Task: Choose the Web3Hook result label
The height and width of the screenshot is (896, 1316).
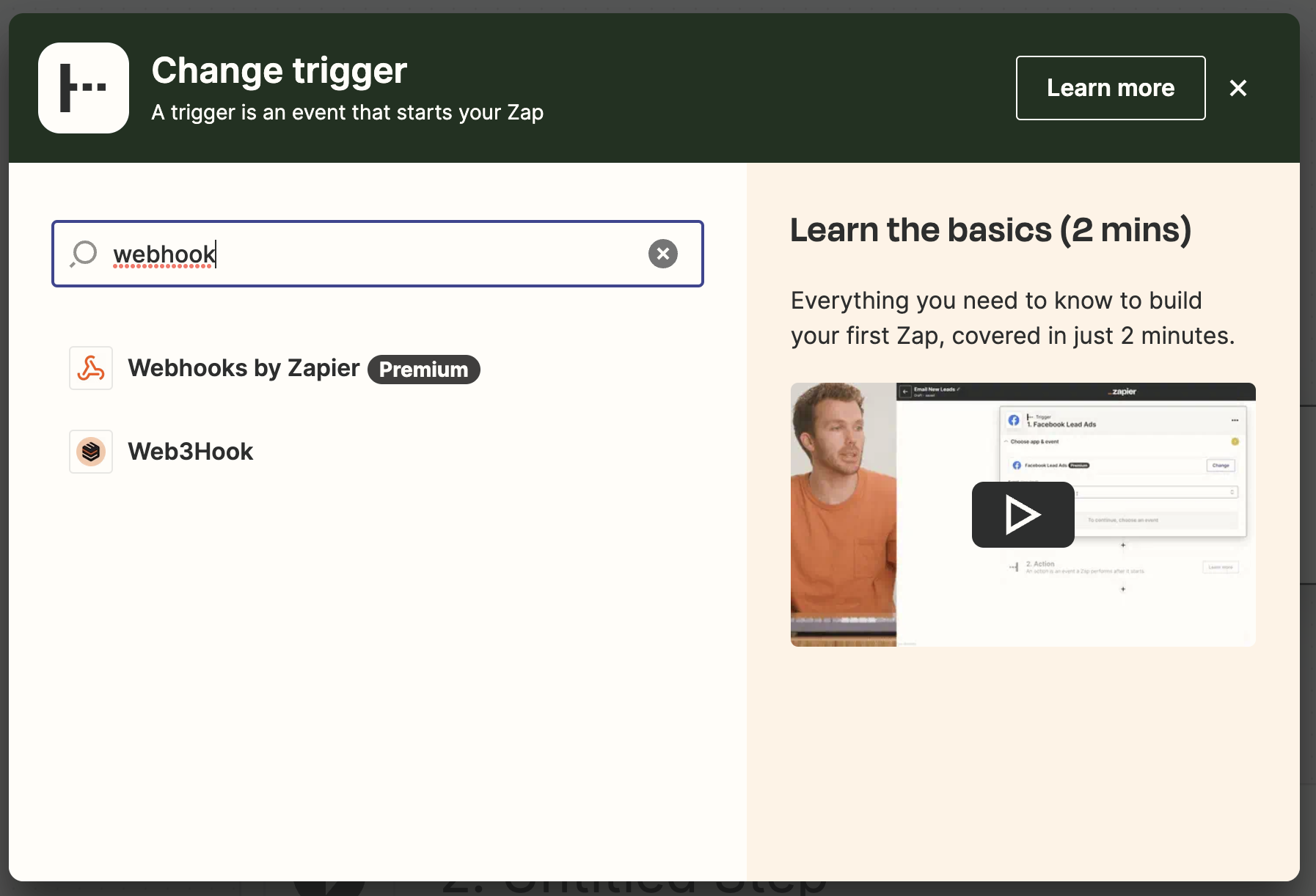Action: pyautogui.click(x=190, y=452)
